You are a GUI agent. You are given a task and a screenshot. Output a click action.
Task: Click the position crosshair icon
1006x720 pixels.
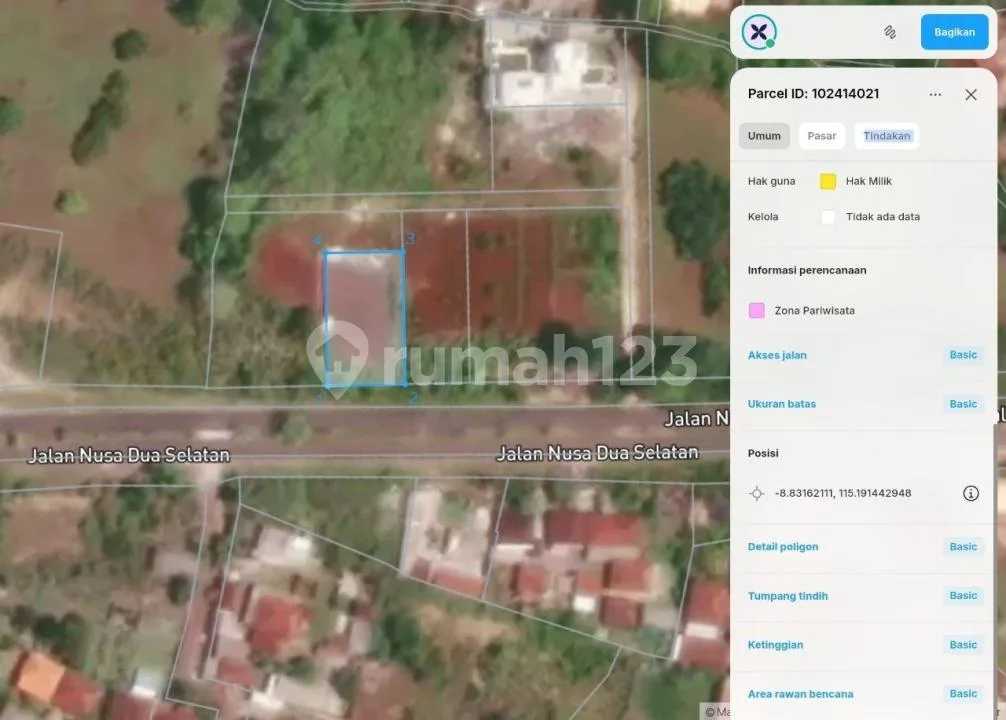(757, 493)
